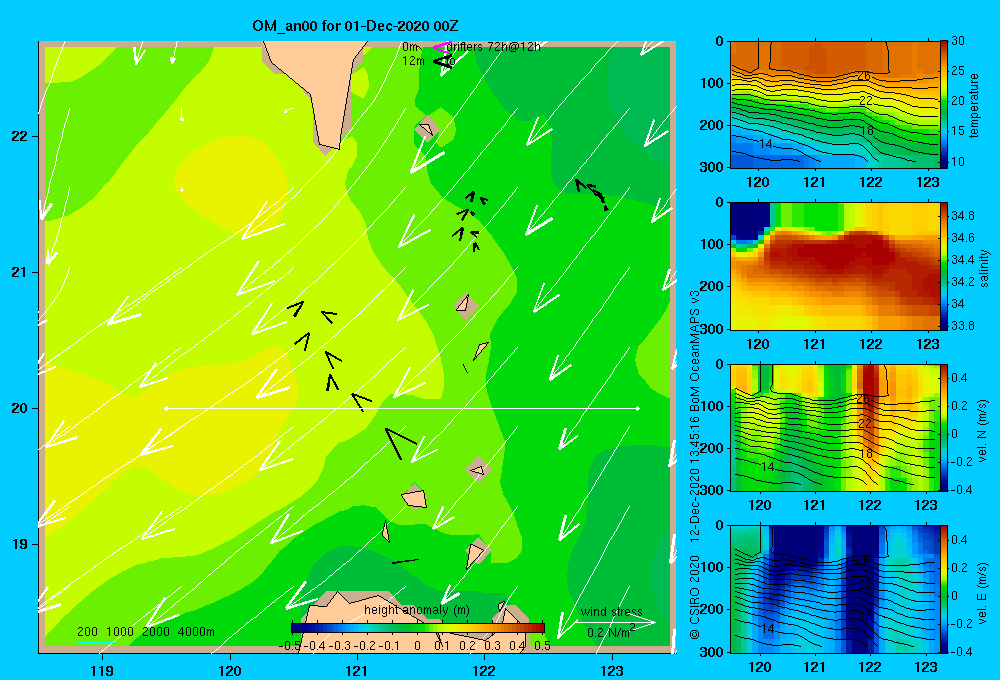
Task: Click the '-0.5' tick on height anomaly bar
Action: point(290,646)
